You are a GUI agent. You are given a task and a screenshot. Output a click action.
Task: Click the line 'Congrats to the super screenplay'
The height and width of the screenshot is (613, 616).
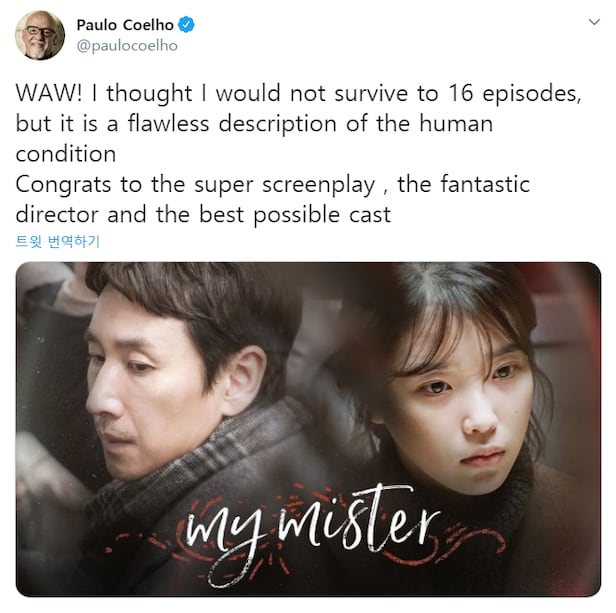point(196,184)
